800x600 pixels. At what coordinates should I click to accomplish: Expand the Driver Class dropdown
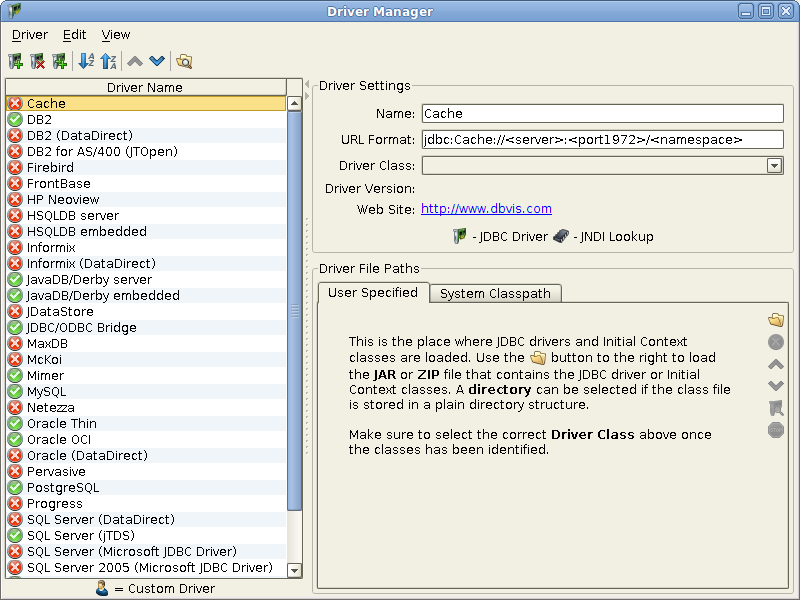[774, 166]
